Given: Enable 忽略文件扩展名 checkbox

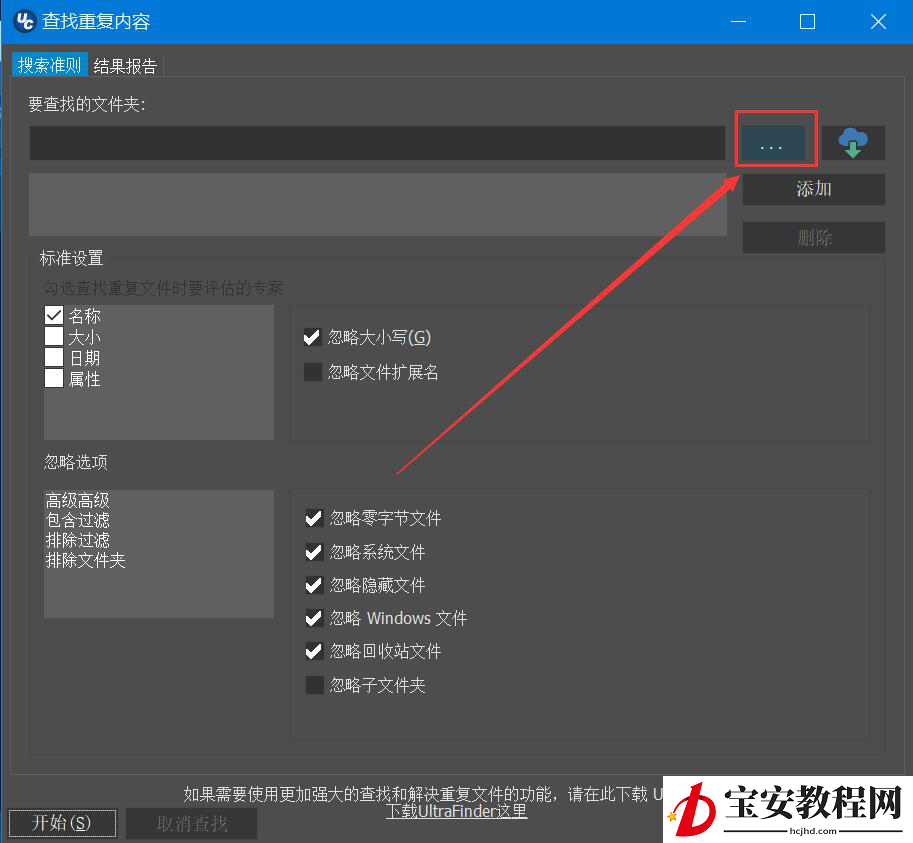Looking at the screenshot, I should [x=313, y=372].
